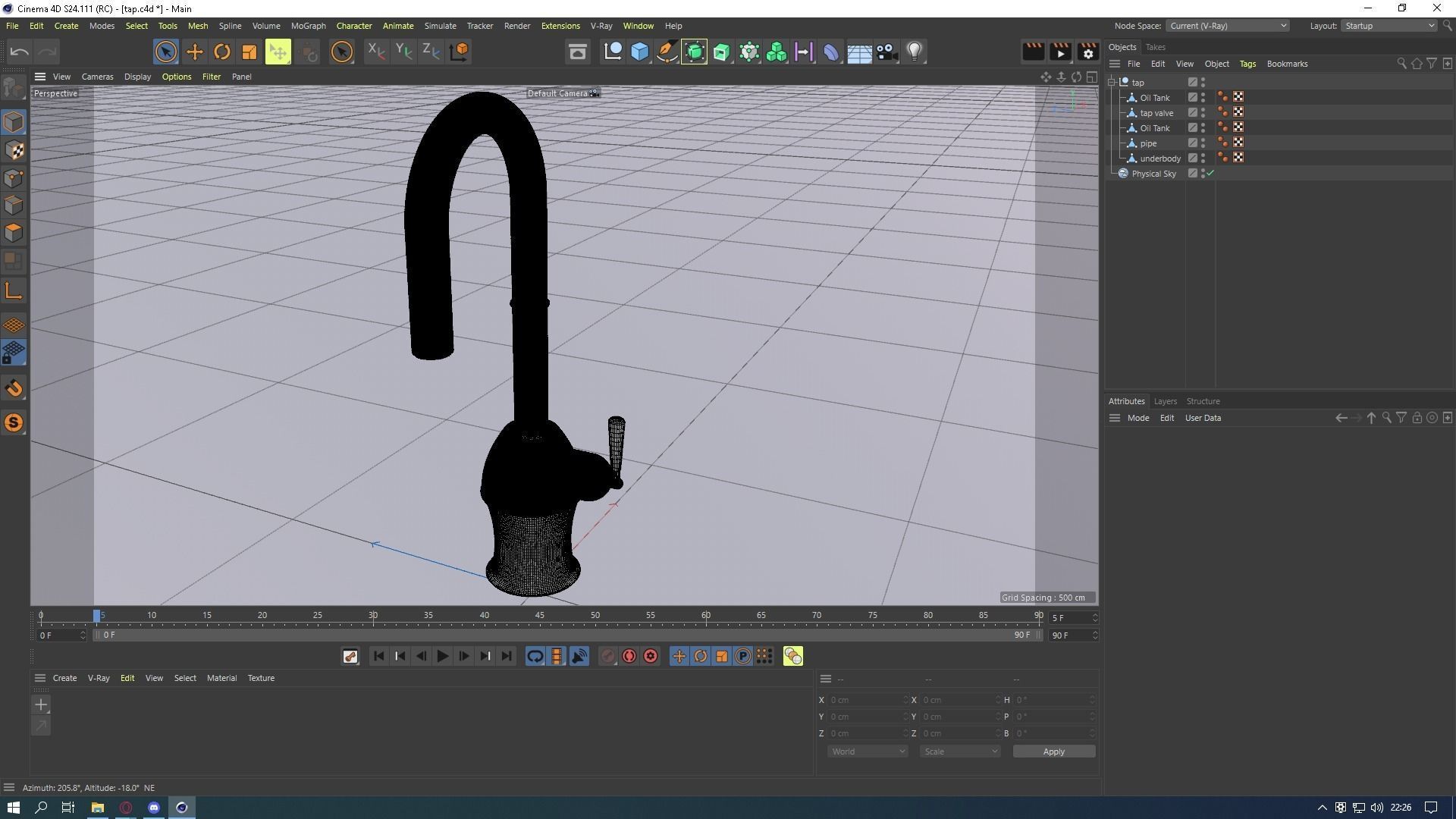Open the Node Space dropdown
The height and width of the screenshot is (819, 1456).
pos(1227,25)
